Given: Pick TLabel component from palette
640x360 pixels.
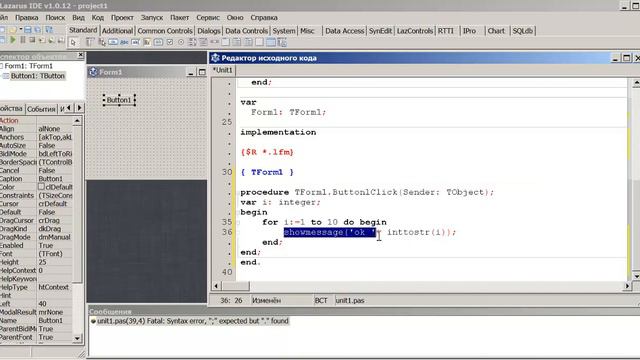Looking at the screenshot, I should coord(124,42).
